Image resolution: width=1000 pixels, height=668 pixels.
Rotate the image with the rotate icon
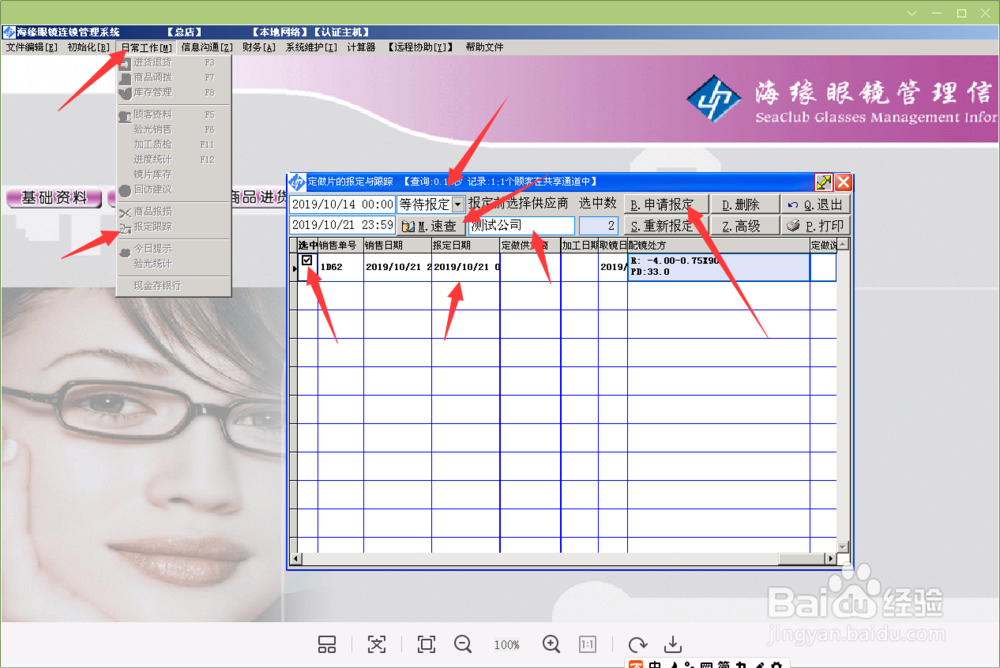pos(637,644)
